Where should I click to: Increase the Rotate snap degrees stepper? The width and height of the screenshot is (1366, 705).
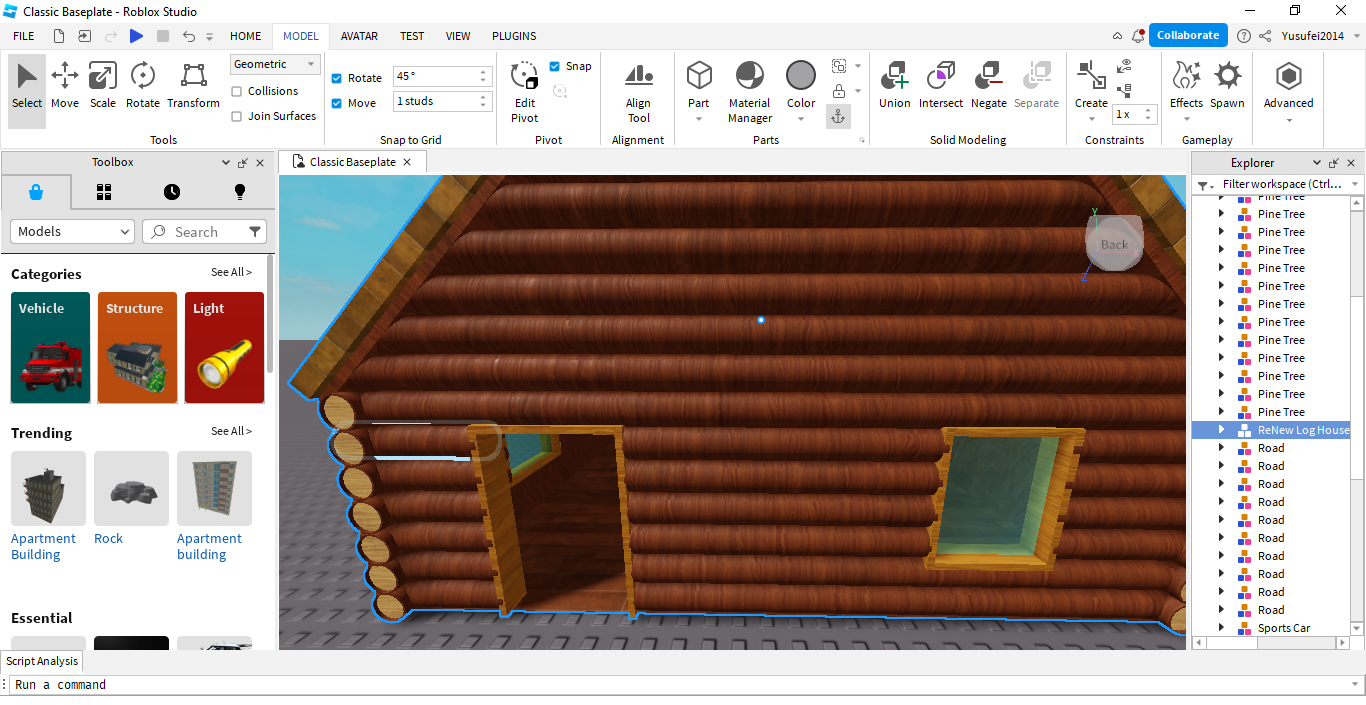[x=484, y=72]
